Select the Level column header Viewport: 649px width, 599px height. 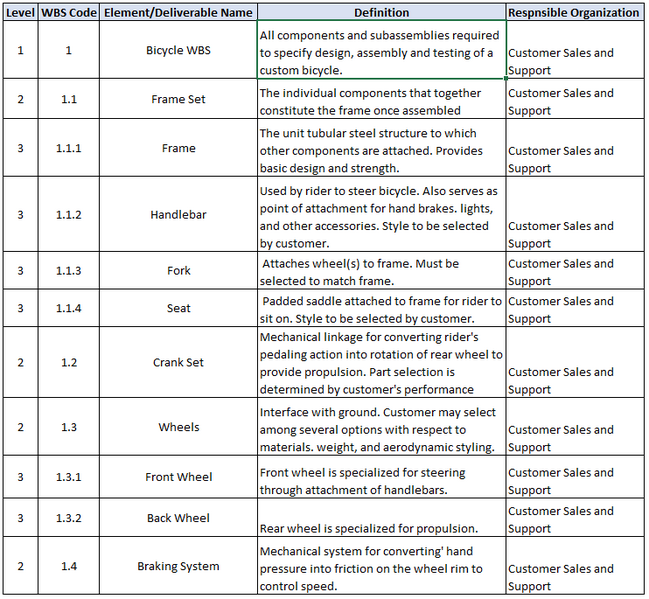click(20, 12)
